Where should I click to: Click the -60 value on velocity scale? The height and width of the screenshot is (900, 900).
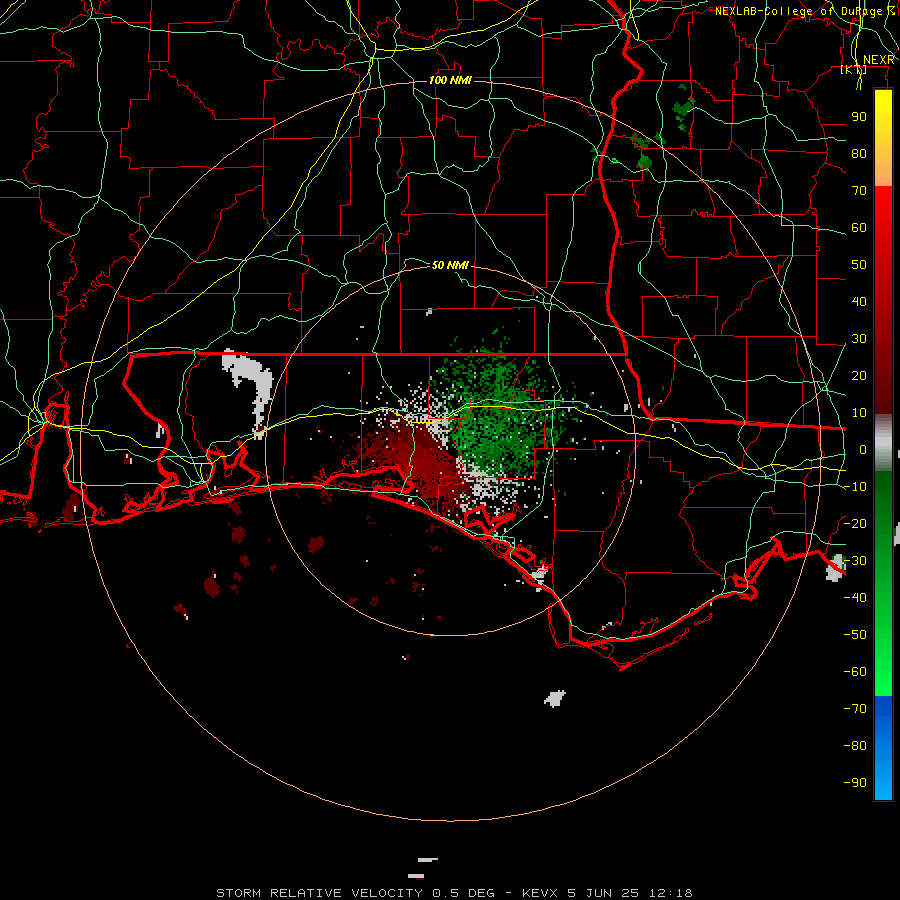[x=855, y=672]
